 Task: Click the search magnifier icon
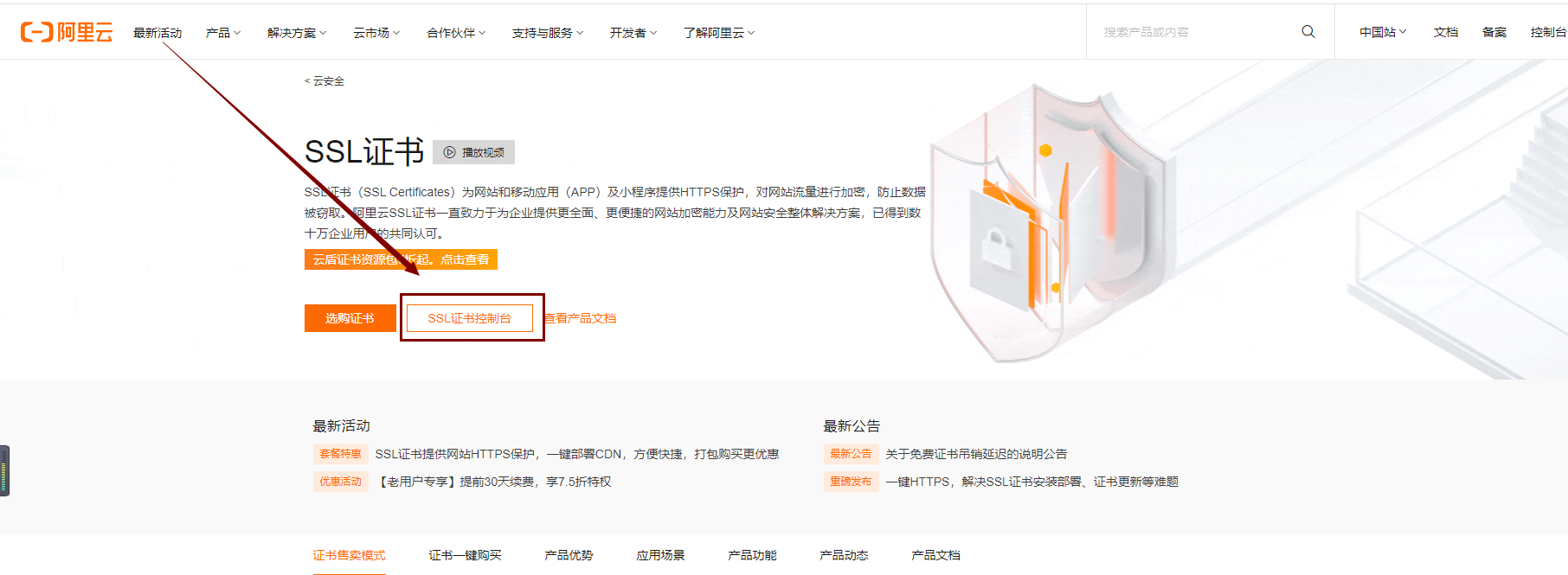tap(1308, 32)
